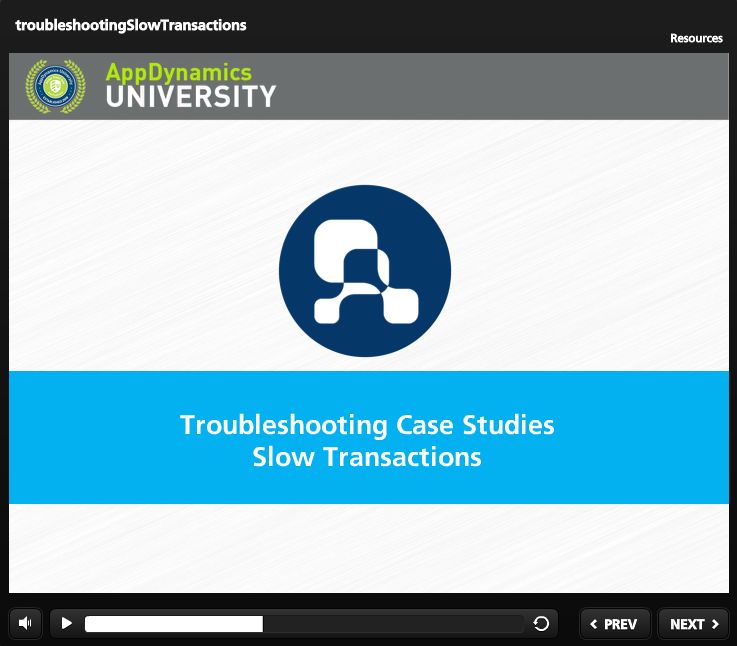Replay the slide using circular arrow icon
Viewport: 737px width, 646px height.
541,624
